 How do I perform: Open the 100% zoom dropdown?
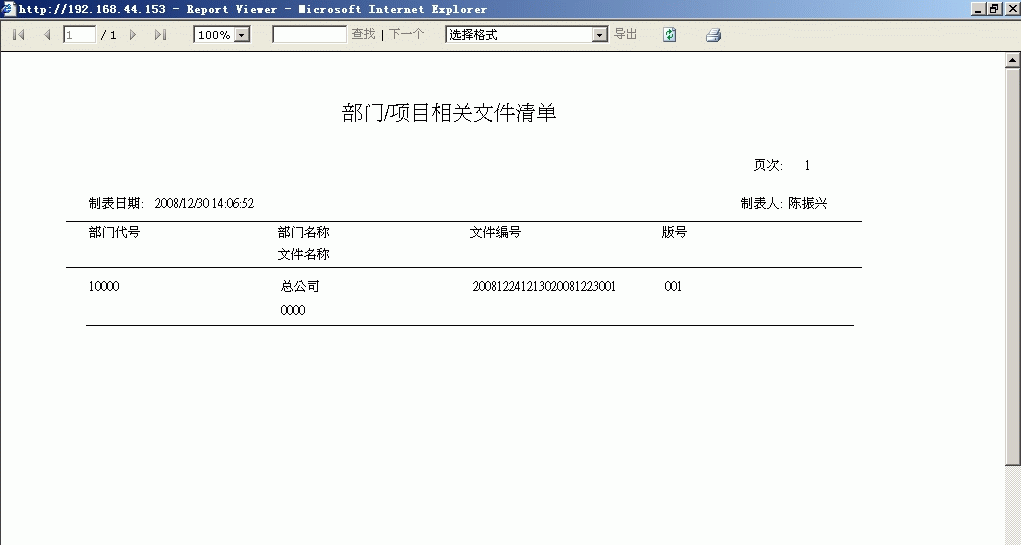point(241,35)
